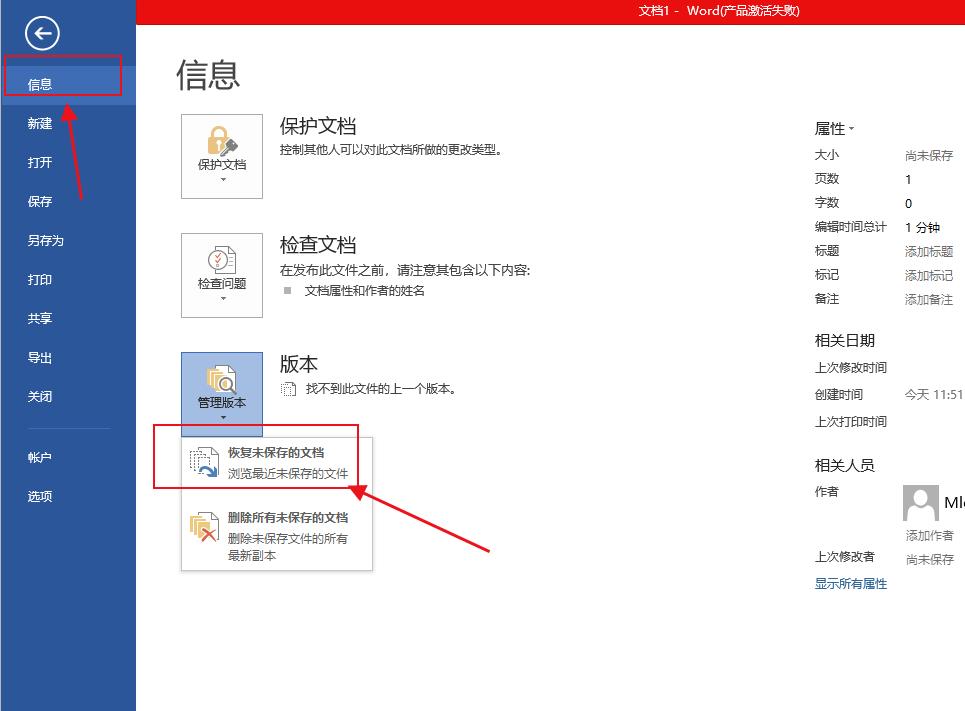Open the 打印 (Print) page
Screen dimensions: 965x711
click(x=39, y=279)
